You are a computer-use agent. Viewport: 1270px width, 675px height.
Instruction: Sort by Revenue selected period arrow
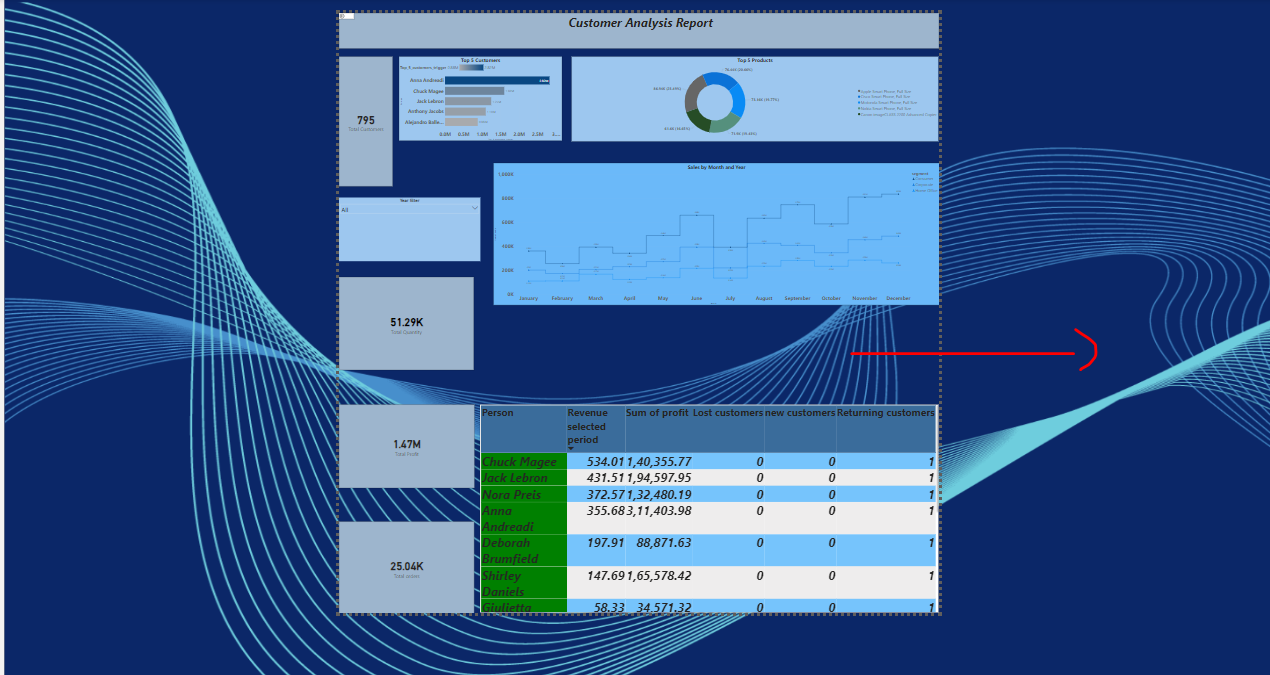571,448
